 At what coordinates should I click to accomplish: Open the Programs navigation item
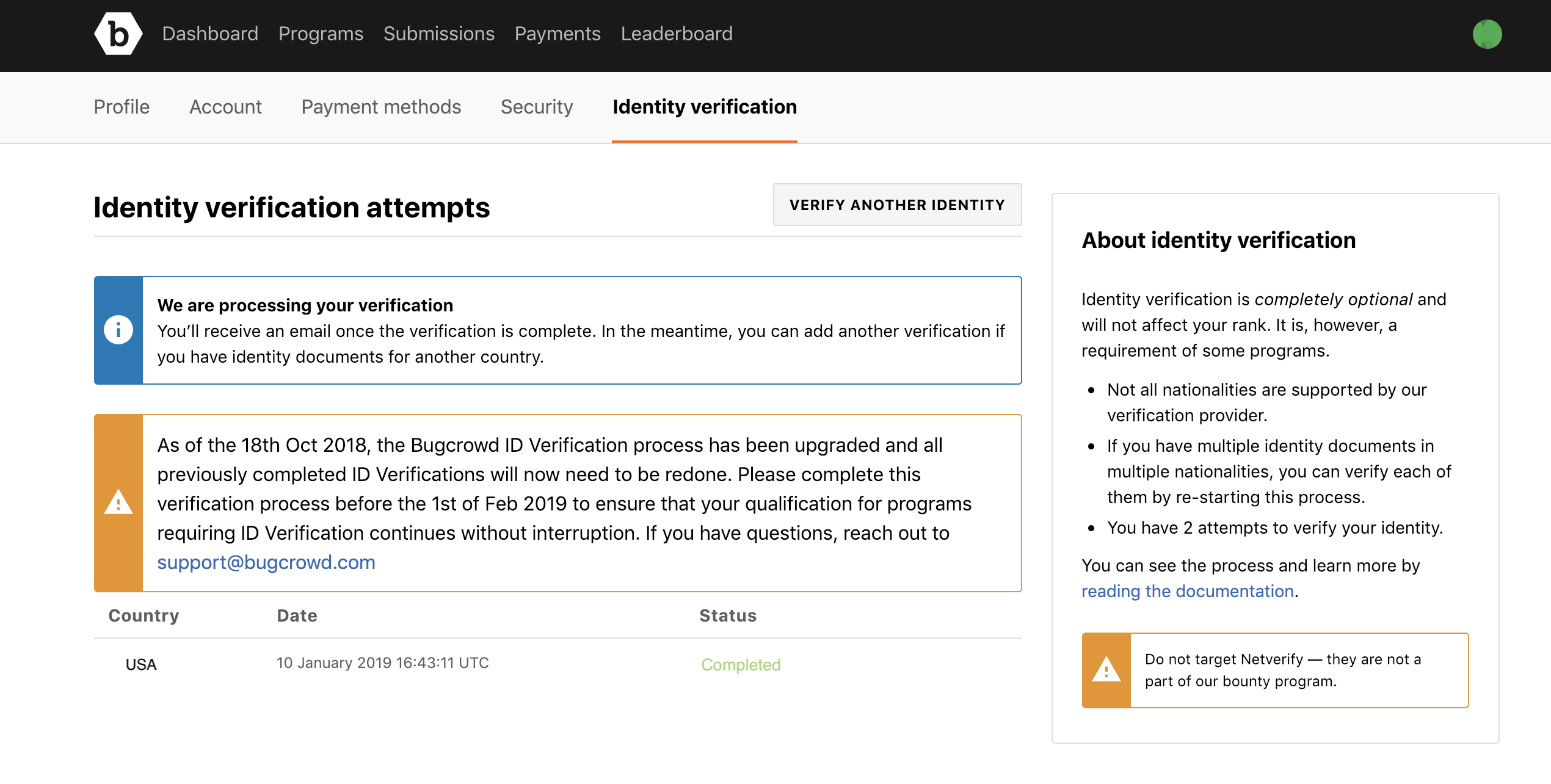(321, 34)
